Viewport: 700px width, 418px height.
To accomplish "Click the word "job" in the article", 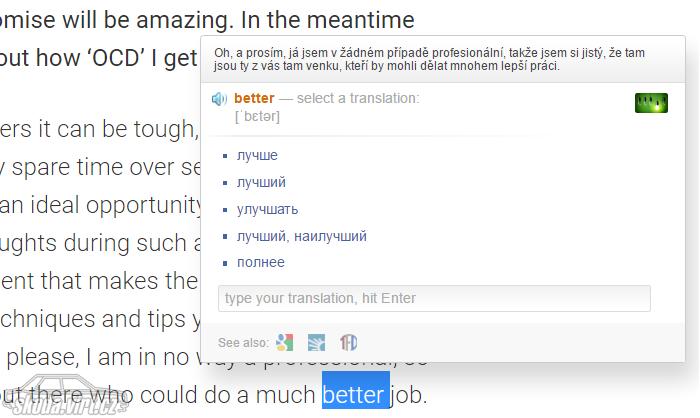I will click(x=408, y=395).
